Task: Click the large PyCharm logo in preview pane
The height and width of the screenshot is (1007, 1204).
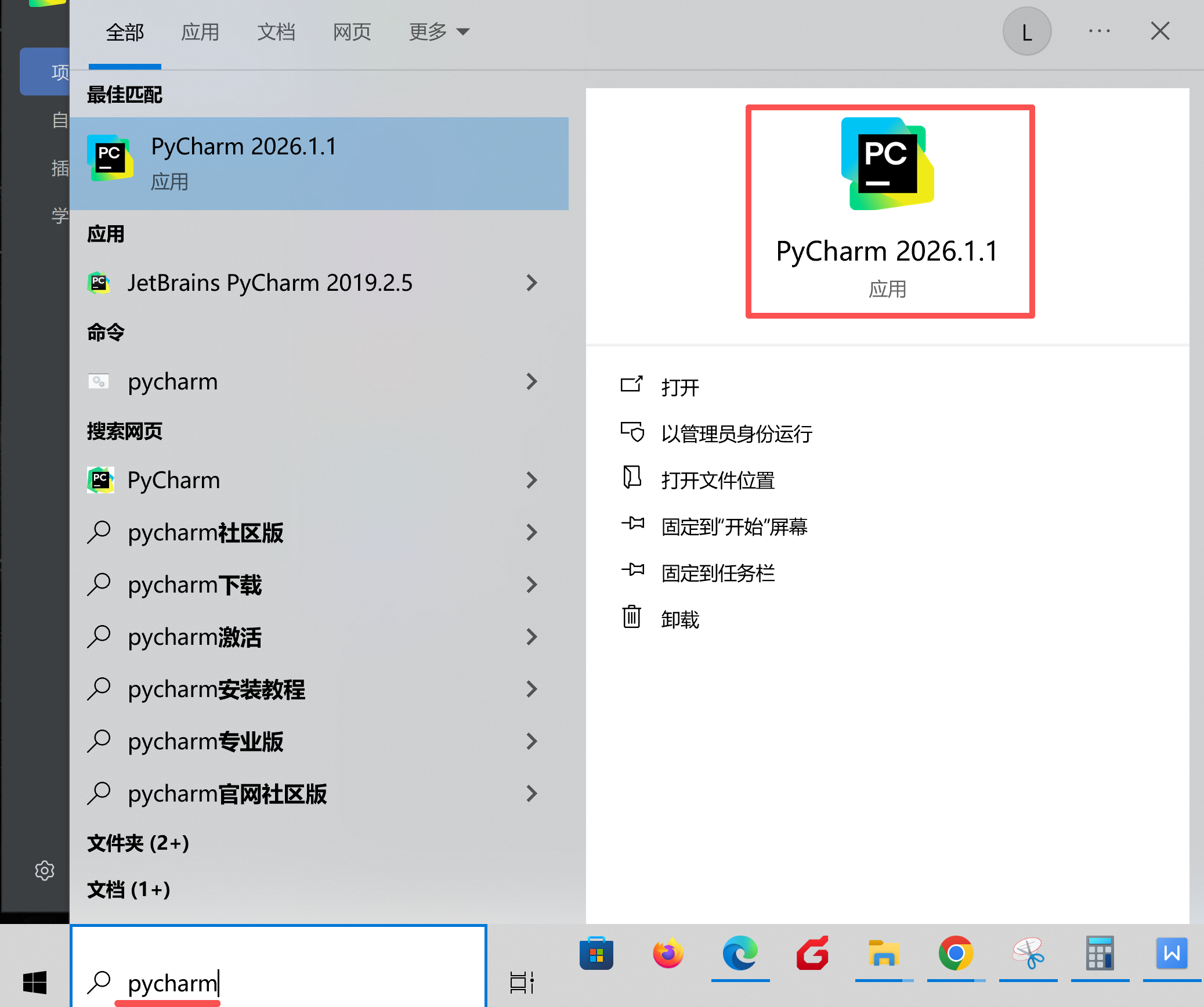Action: click(888, 164)
